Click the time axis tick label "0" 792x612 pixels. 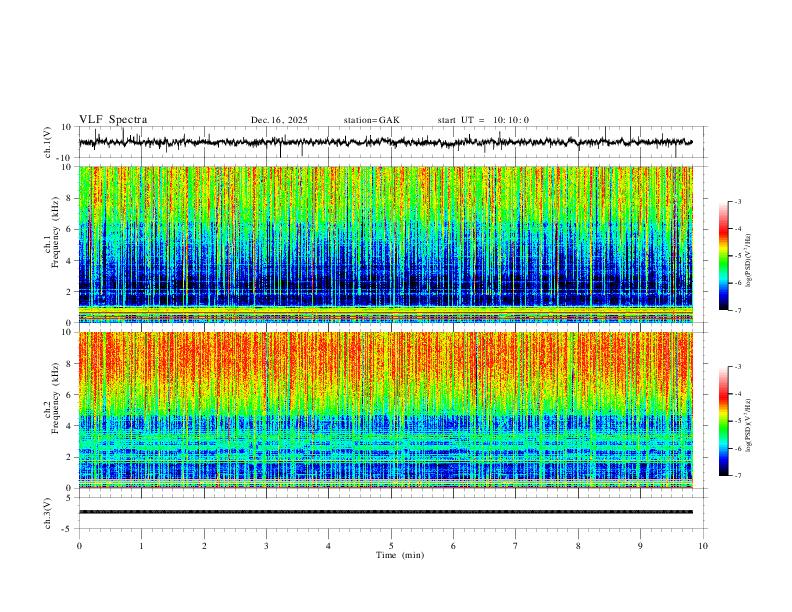coord(79,546)
